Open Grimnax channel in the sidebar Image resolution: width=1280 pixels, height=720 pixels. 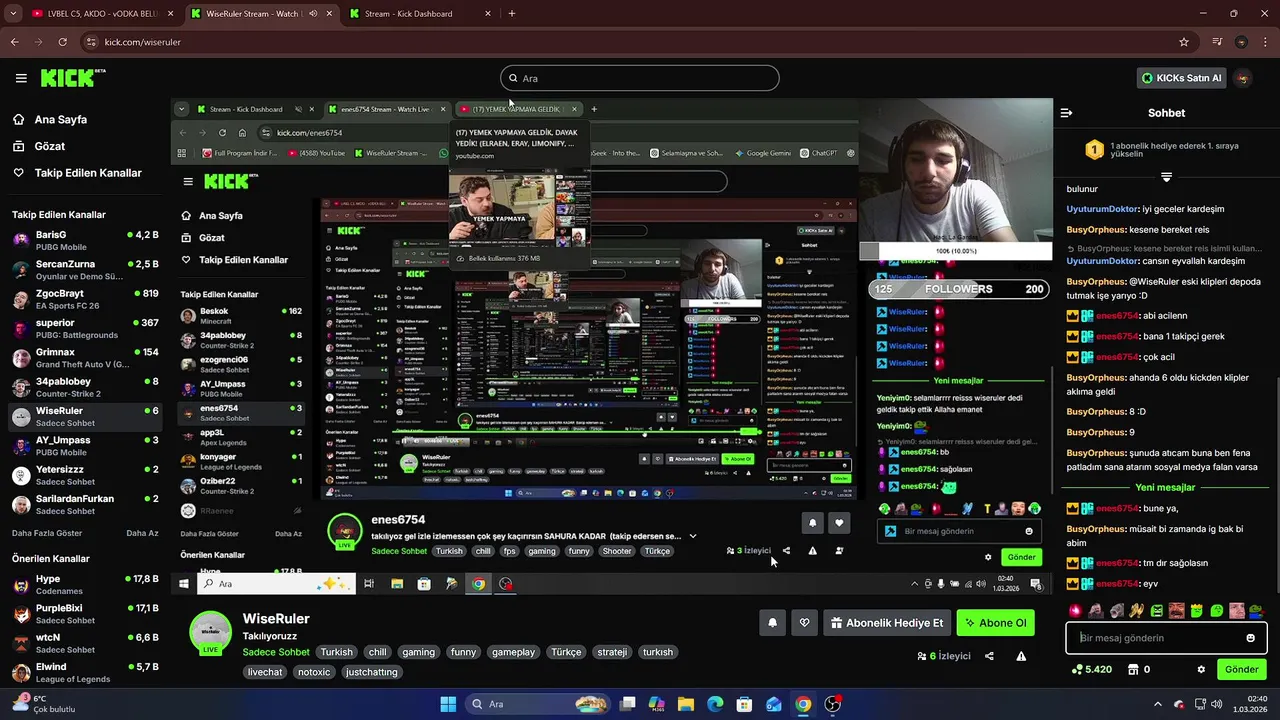pyautogui.click(x=85, y=358)
